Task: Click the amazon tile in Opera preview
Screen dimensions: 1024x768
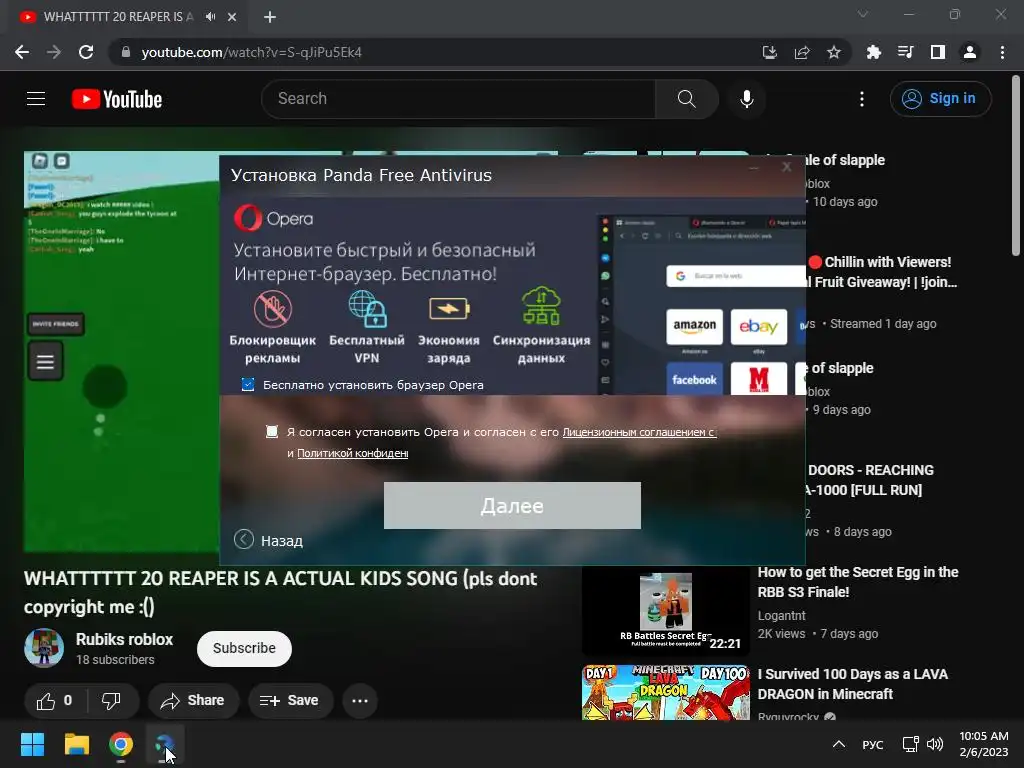Action: pyautogui.click(x=694, y=326)
